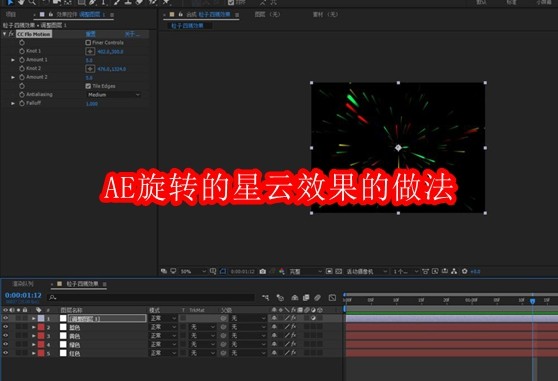Click the Knot 2 crosshair point picker
Viewport: 558px width, 381px height.
click(x=90, y=69)
